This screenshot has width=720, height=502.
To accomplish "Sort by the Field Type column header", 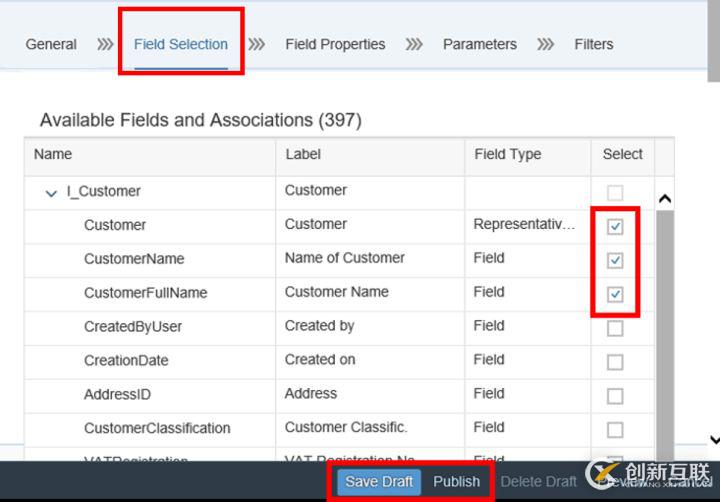I will [x=507, y=154].
